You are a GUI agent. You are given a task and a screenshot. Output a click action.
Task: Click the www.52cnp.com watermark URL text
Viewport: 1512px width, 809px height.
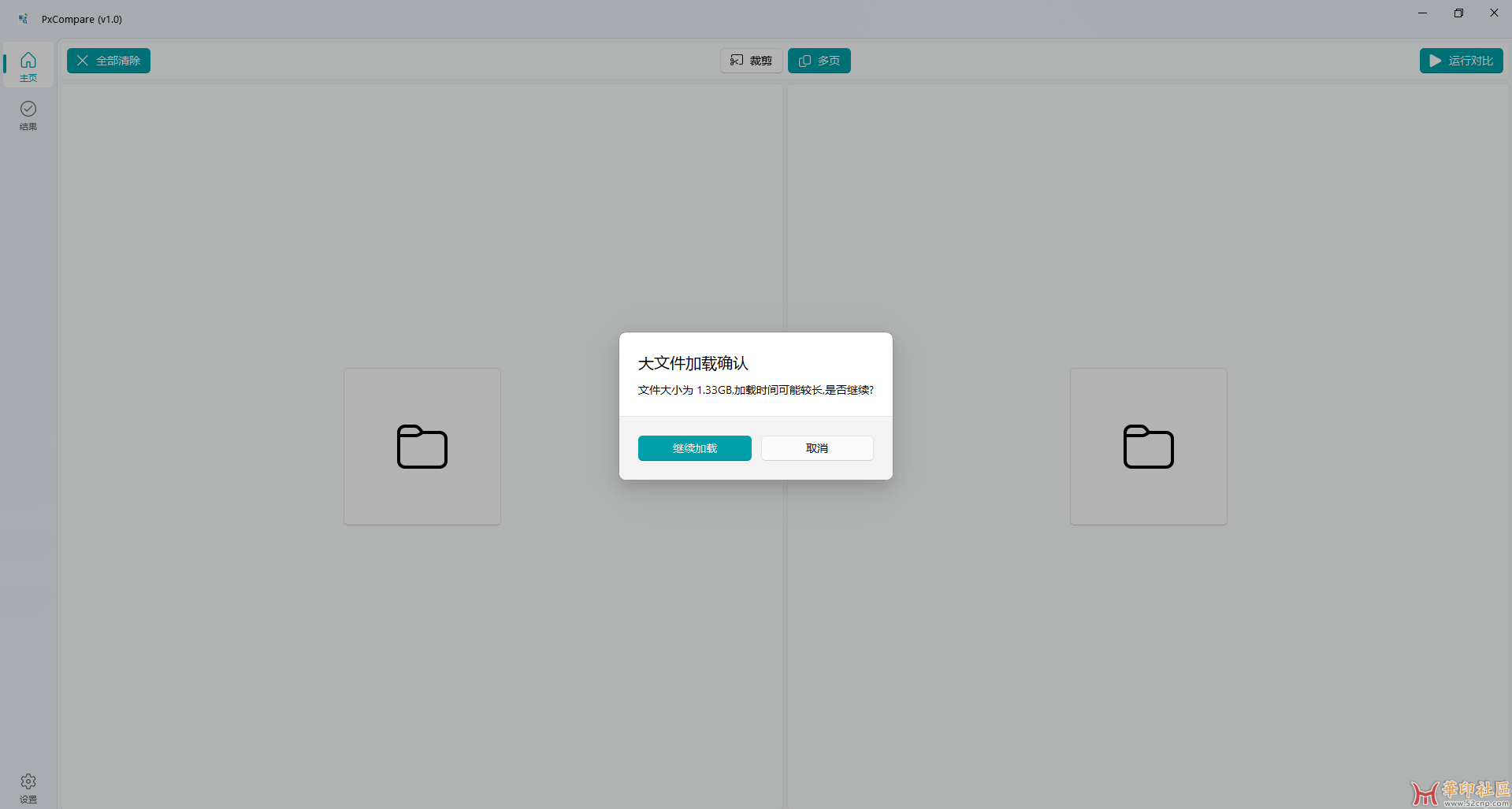[1476, 803]
